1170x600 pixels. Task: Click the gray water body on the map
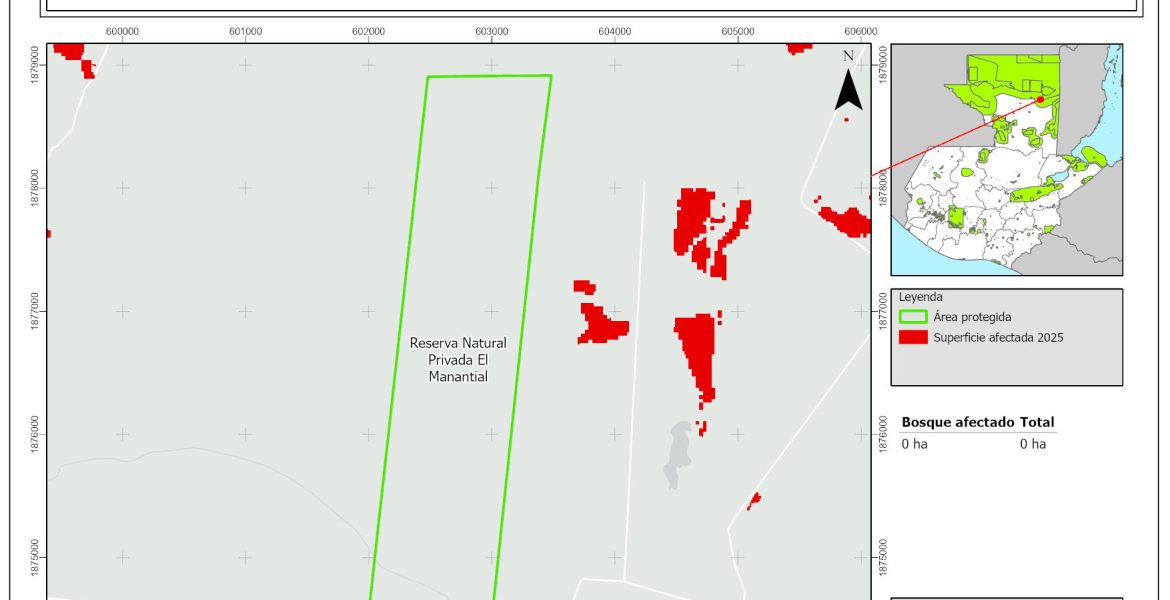(677, 454)
